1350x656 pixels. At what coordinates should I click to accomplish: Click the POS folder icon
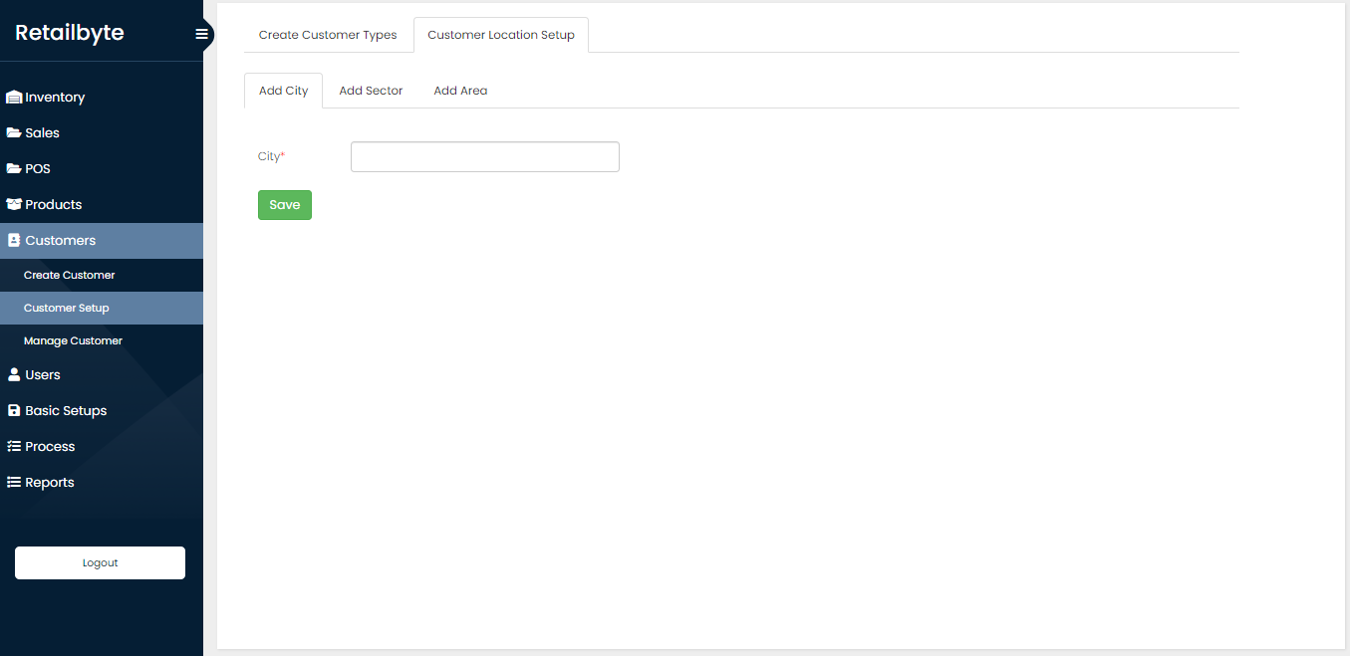(x=14, y=169)
